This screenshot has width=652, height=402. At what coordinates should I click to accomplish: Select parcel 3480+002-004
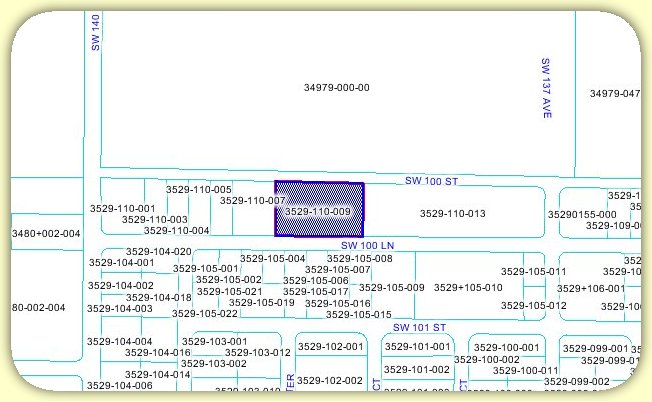pos(44,233)
